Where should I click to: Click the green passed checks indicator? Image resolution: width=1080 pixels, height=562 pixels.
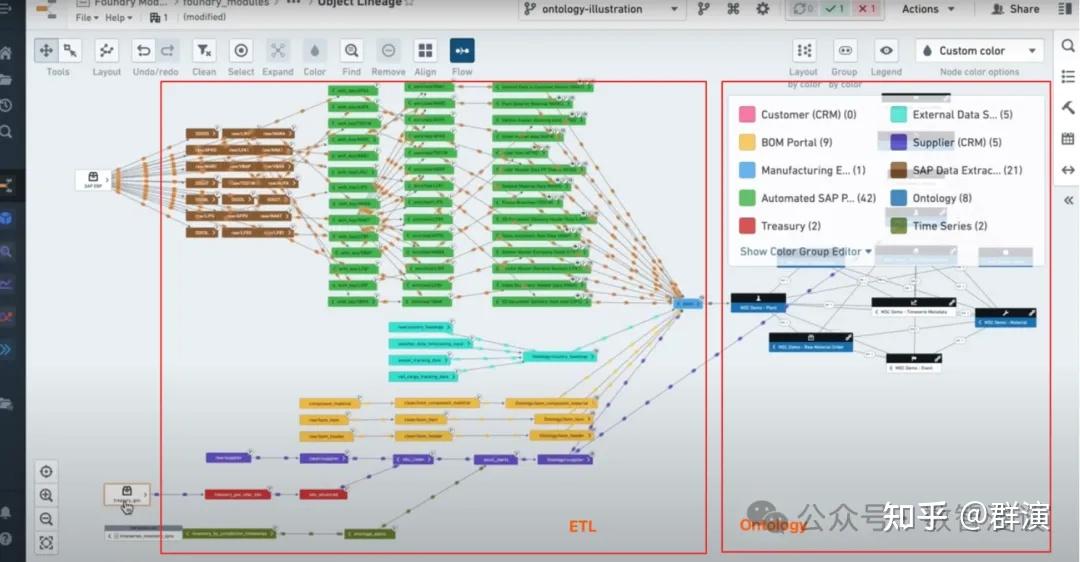pos(835,9)
